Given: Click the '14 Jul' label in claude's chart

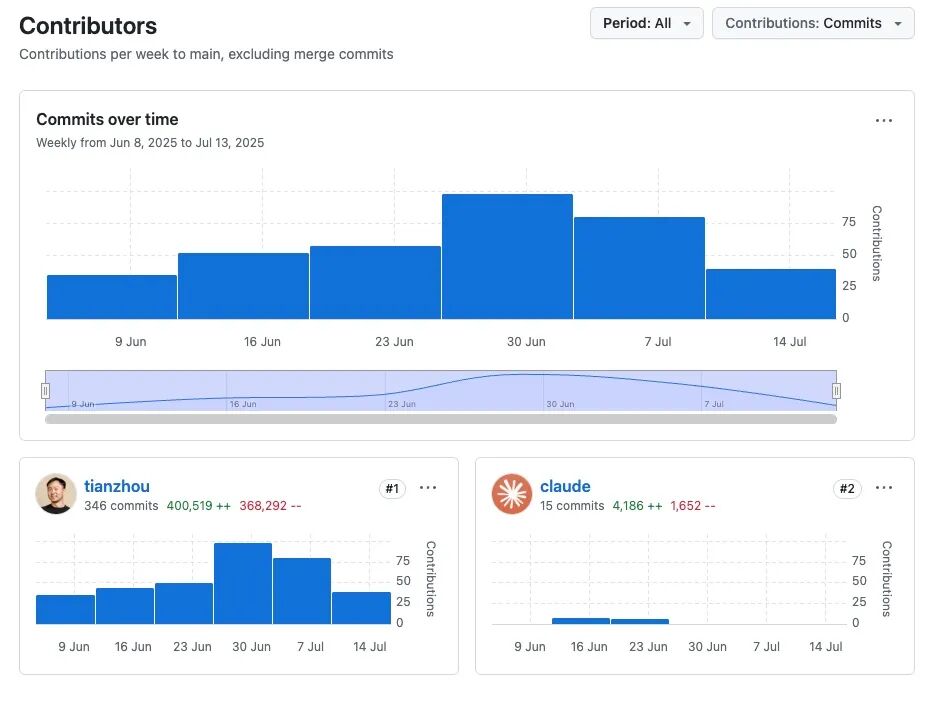Looking at the screenshot, I should [826, 647].
